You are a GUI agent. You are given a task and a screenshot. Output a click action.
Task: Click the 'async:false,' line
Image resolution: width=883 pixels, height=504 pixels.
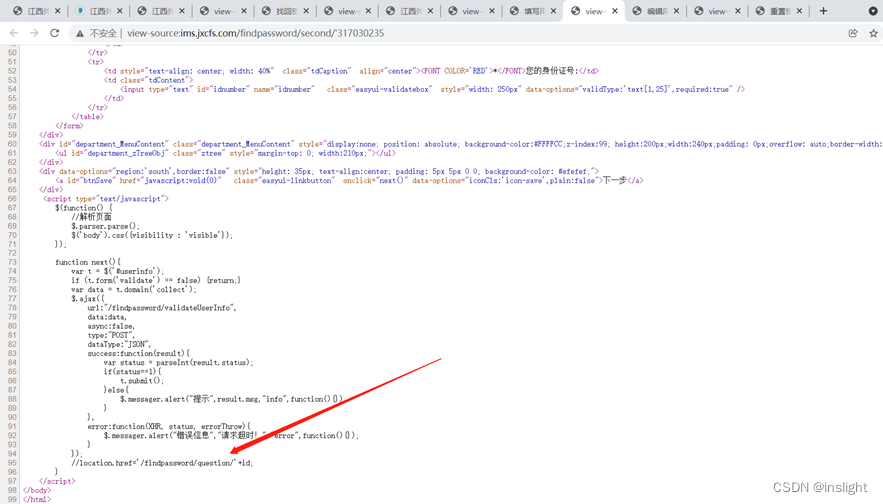111,326
